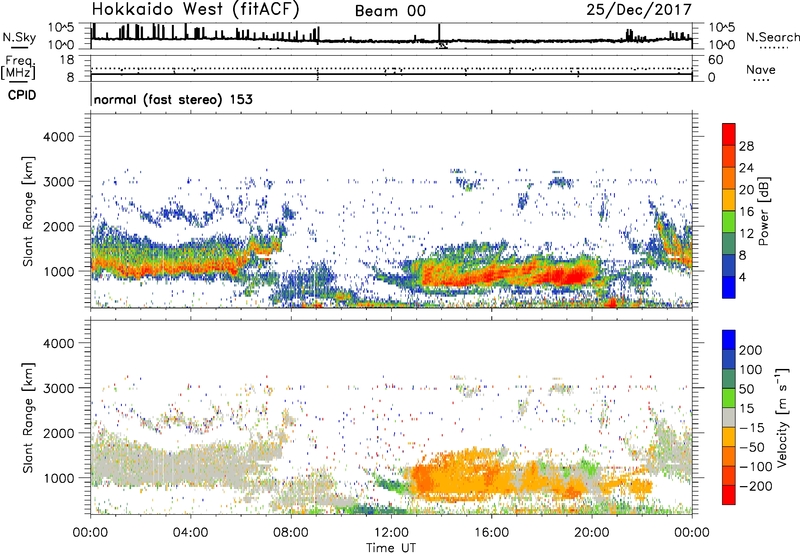Select the "50" label on the Velocity scale
This screenshot has height=554, width=800.
[x=746, y=389]
